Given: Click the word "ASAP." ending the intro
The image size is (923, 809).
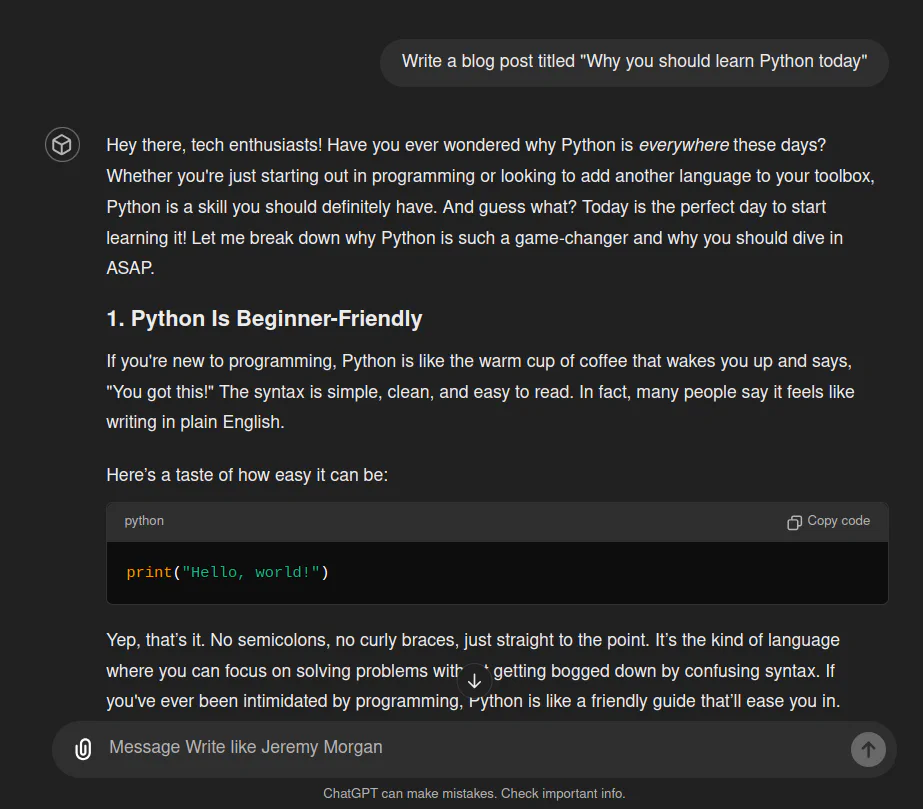Looking at the screenshot, I should pos(130,268).
